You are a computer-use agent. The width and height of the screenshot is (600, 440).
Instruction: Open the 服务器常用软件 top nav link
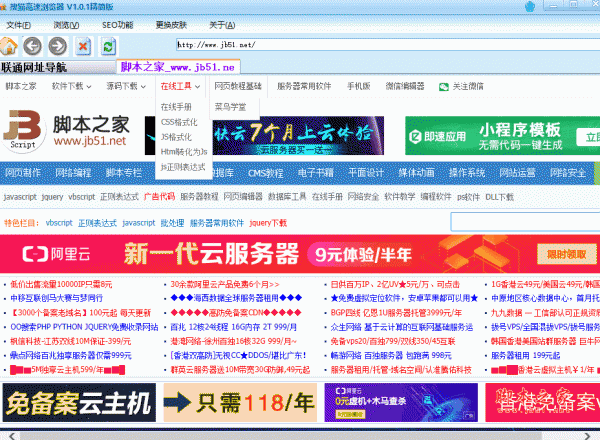304,86
